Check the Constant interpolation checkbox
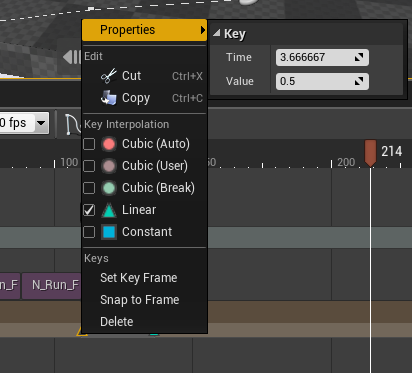 (89, 232)
